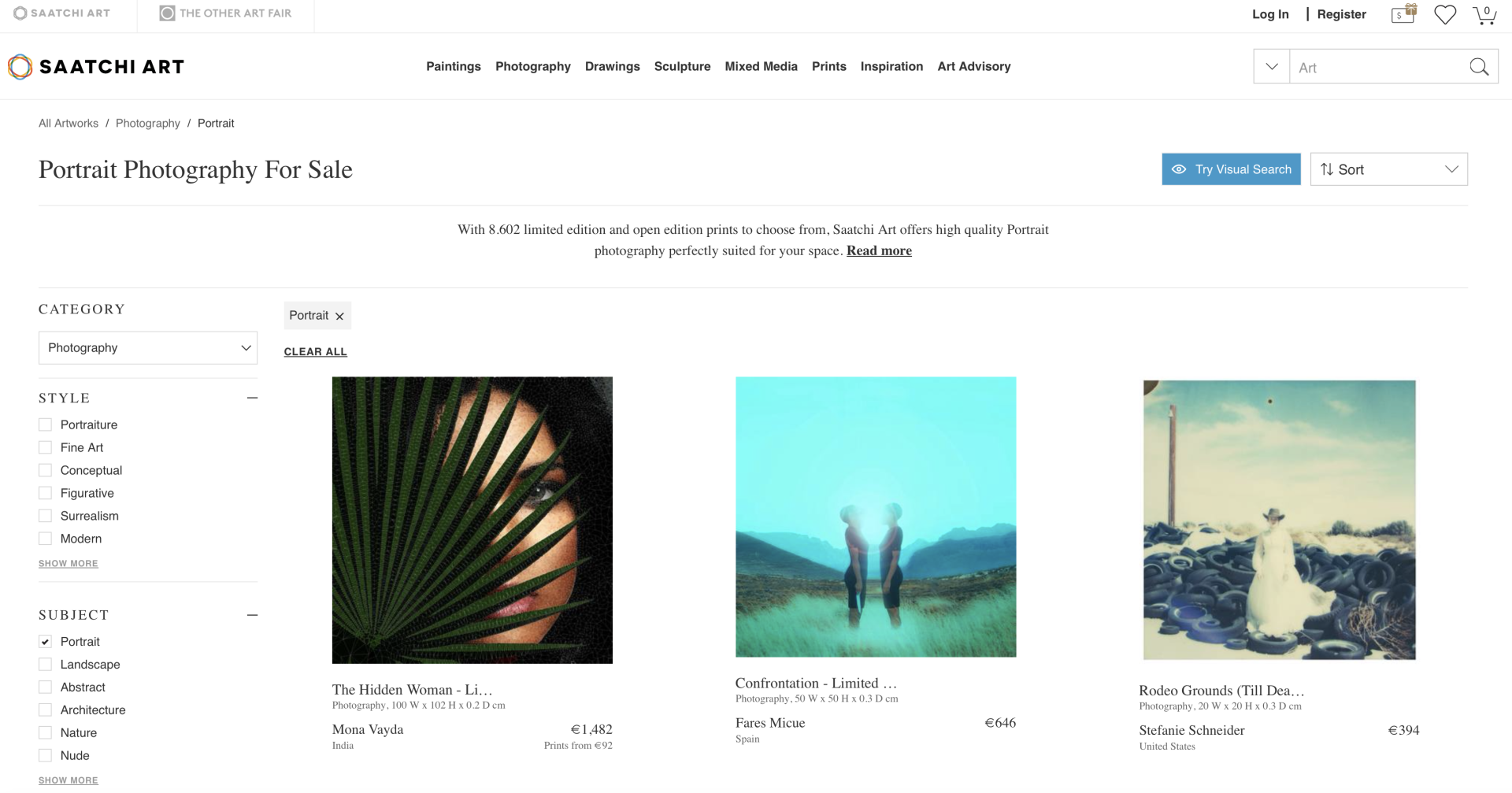Open the shopping cart icon

(1484, 15)
